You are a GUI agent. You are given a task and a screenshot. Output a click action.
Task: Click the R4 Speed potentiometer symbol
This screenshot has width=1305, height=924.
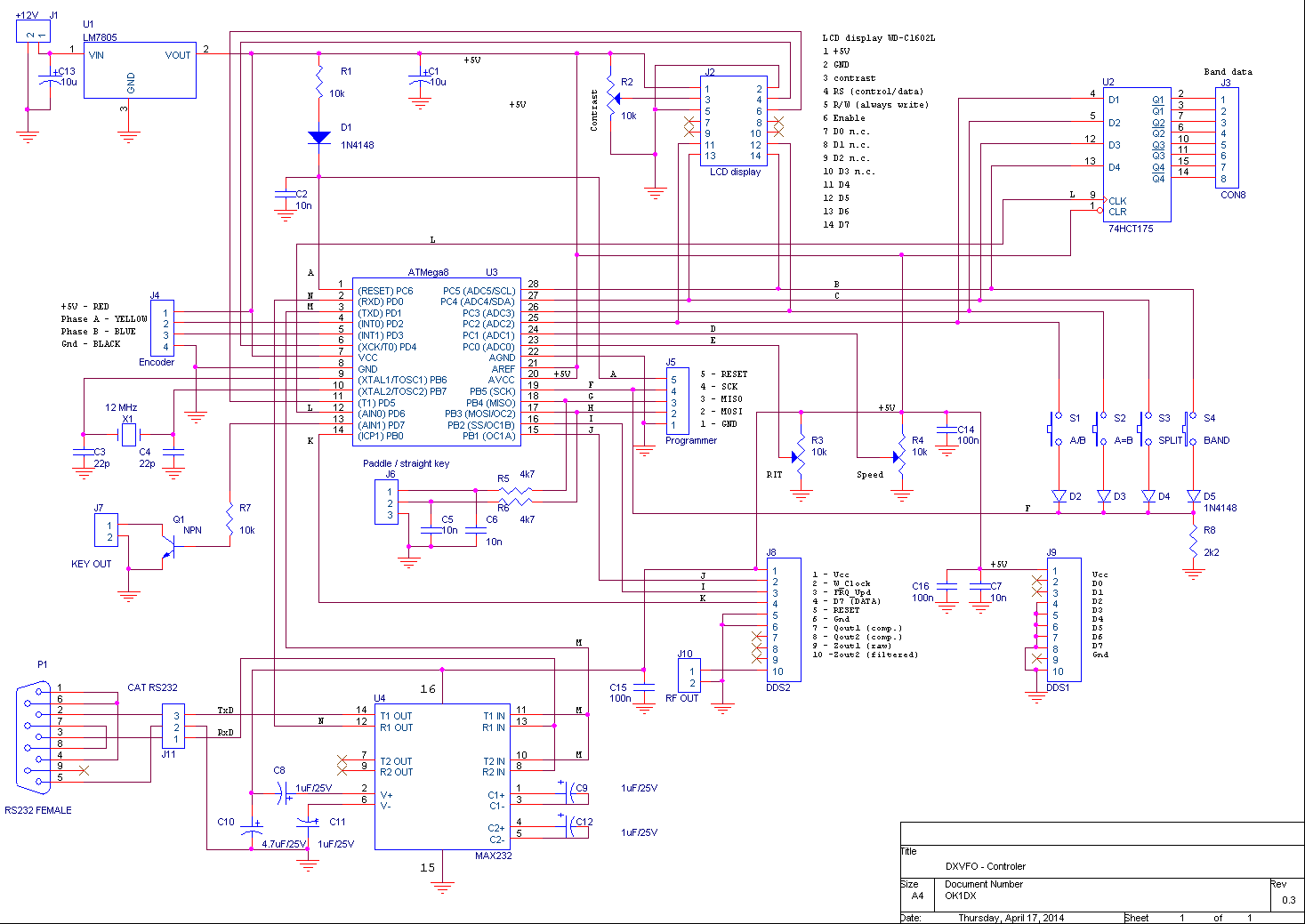[901, 455]
